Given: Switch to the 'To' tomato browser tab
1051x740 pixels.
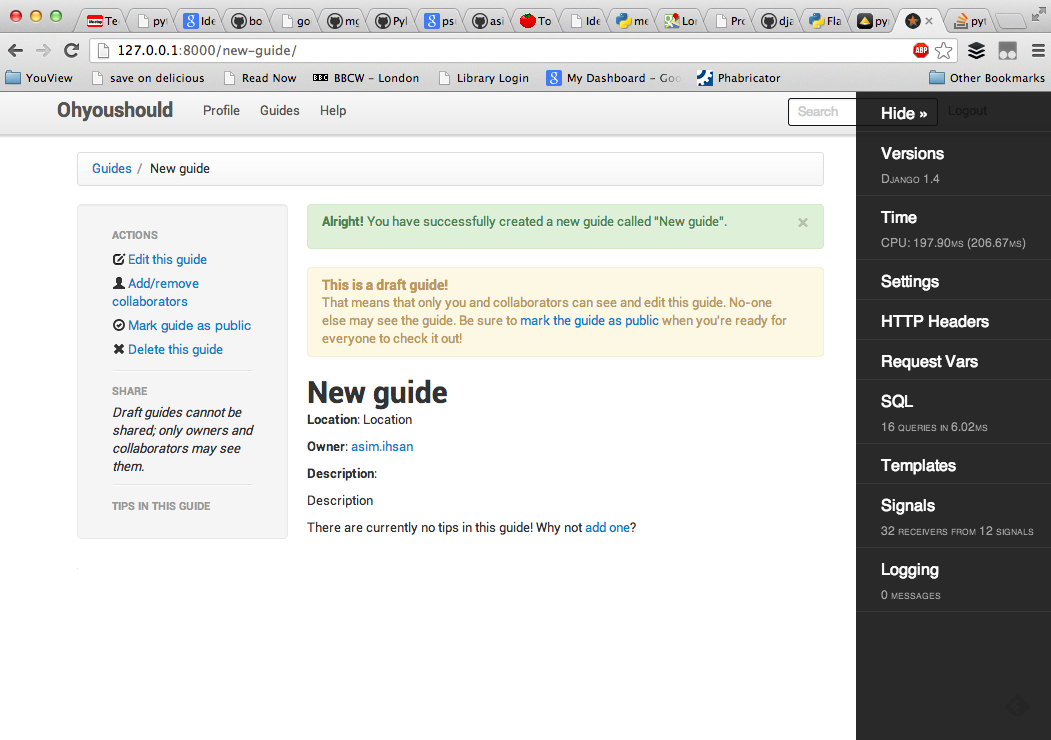Looking at the screenshot, I should coord(536,21).
